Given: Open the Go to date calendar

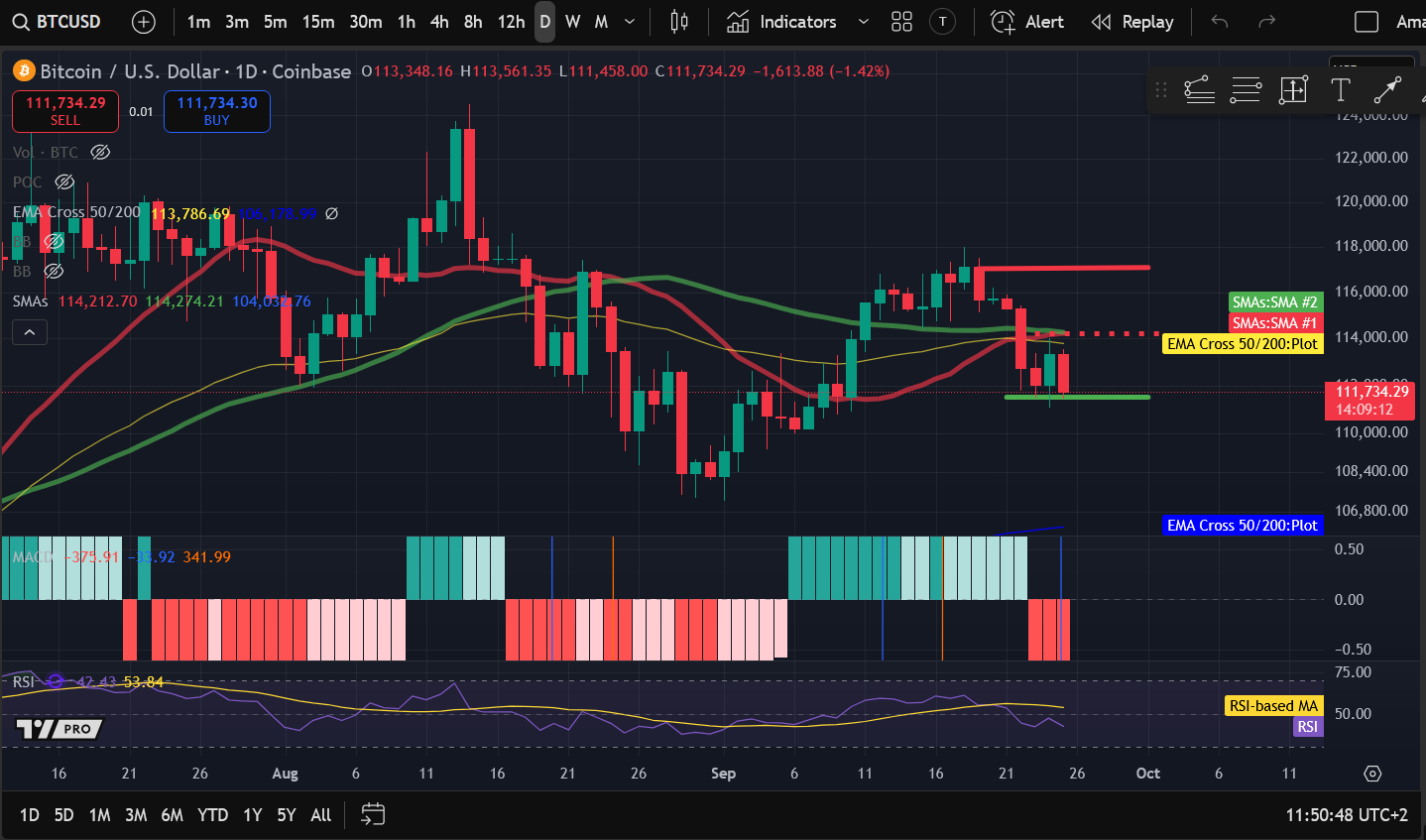Looking at the screenshot, I should 373,814.
